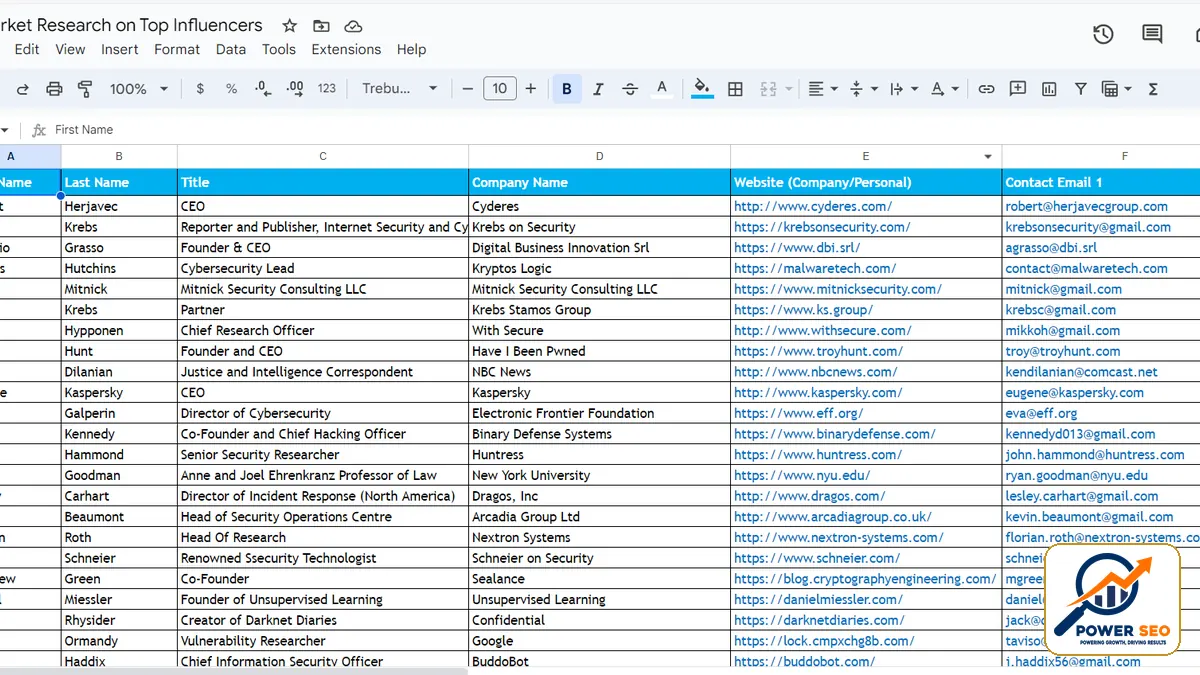Format as currency dollar sign
This screenshot has width=1200, height=675.
click(200, 89)
